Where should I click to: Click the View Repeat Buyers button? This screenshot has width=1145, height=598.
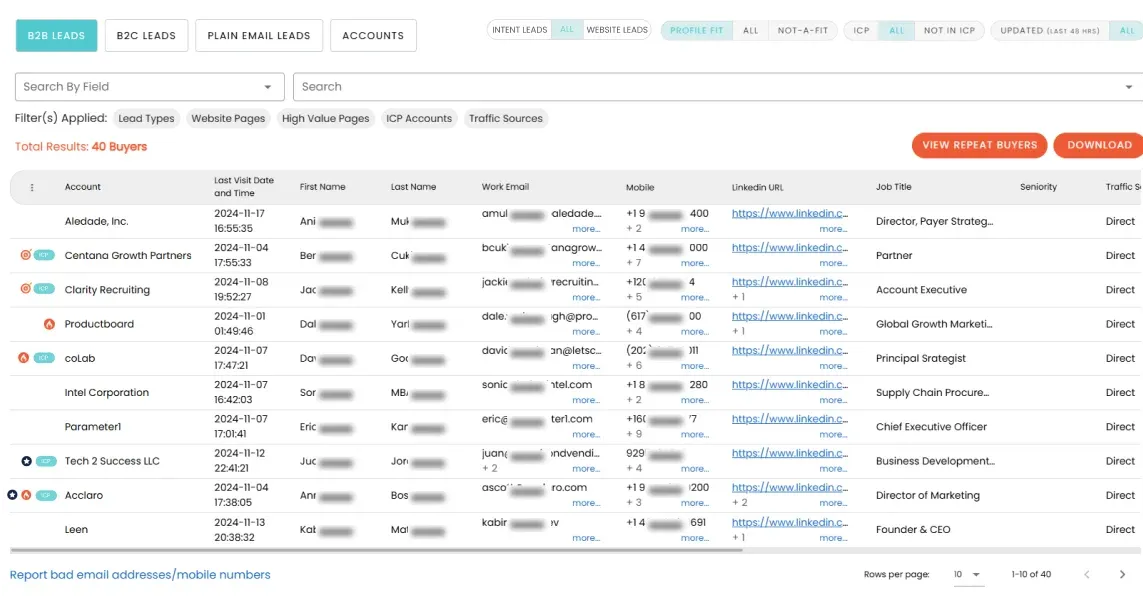(x=979, y=145)
